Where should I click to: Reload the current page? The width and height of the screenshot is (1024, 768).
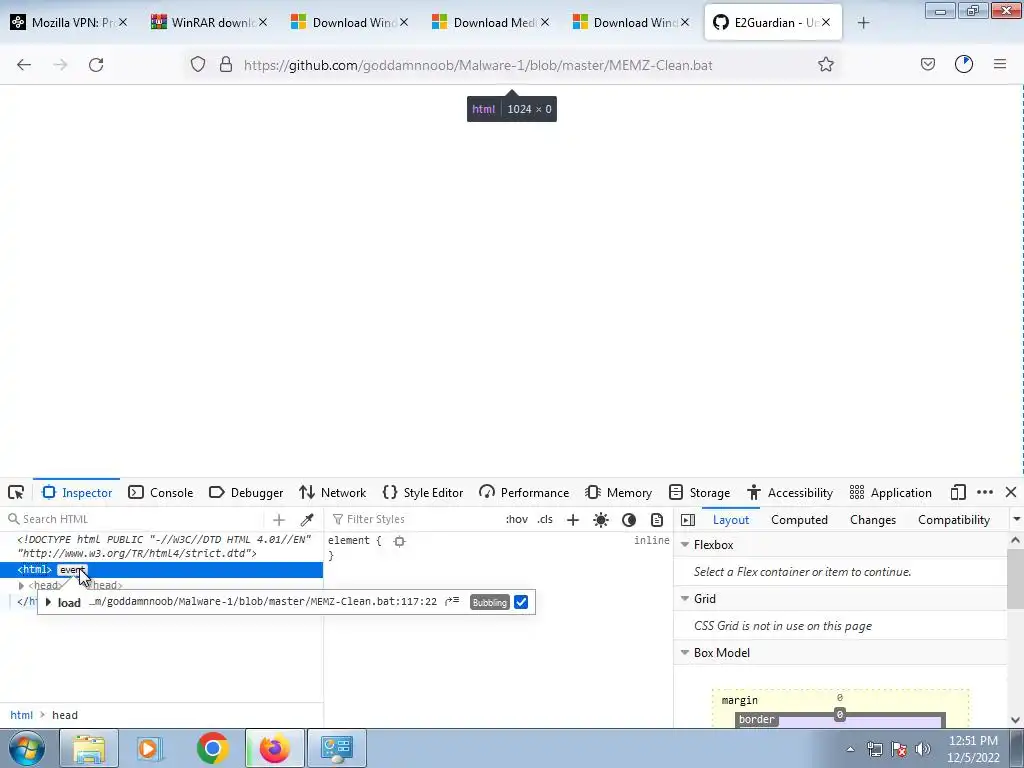coord(96,65)
